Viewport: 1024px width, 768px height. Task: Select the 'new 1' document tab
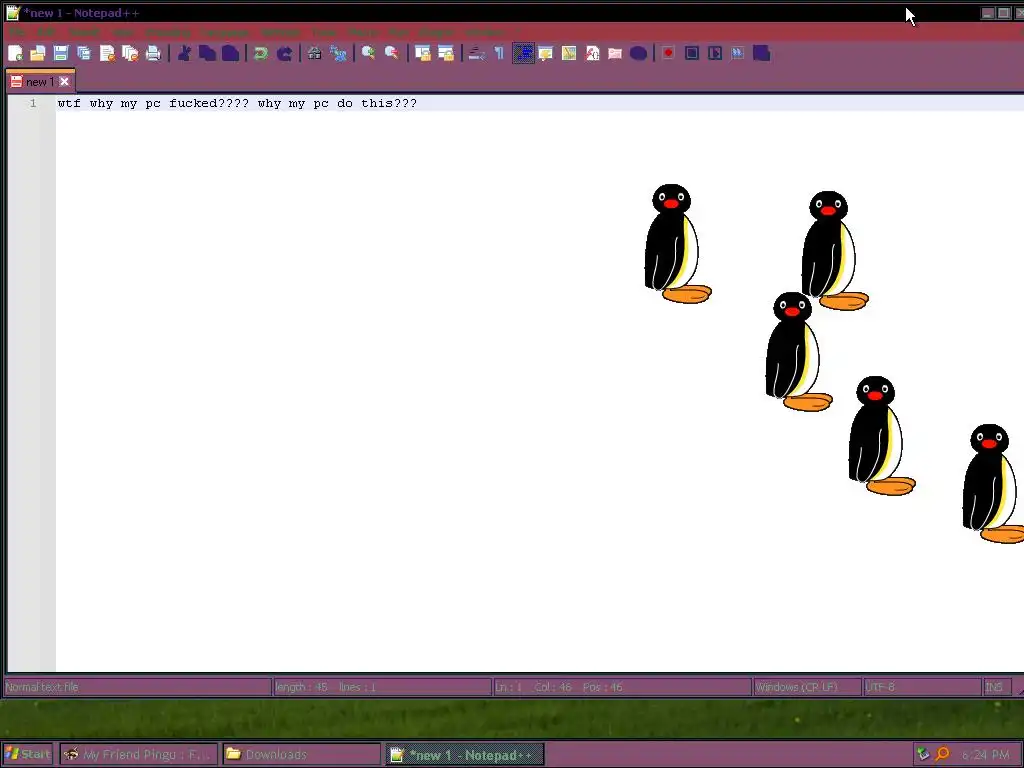40,82
